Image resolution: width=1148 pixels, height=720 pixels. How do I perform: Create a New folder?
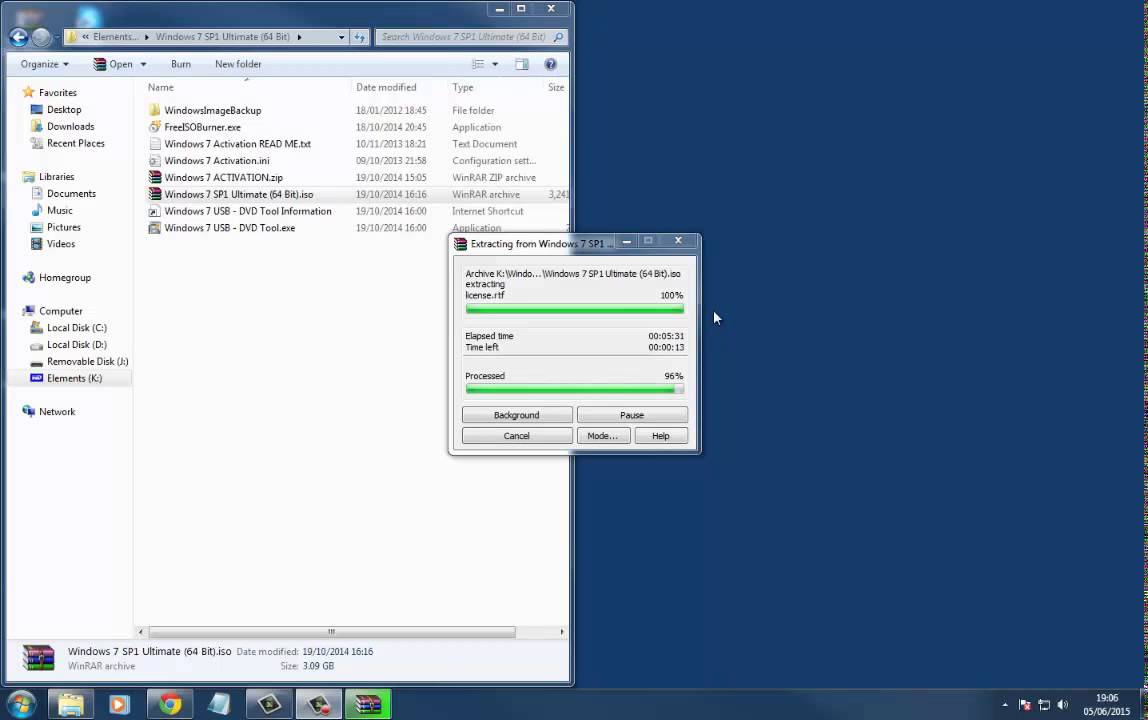(238, 64)
